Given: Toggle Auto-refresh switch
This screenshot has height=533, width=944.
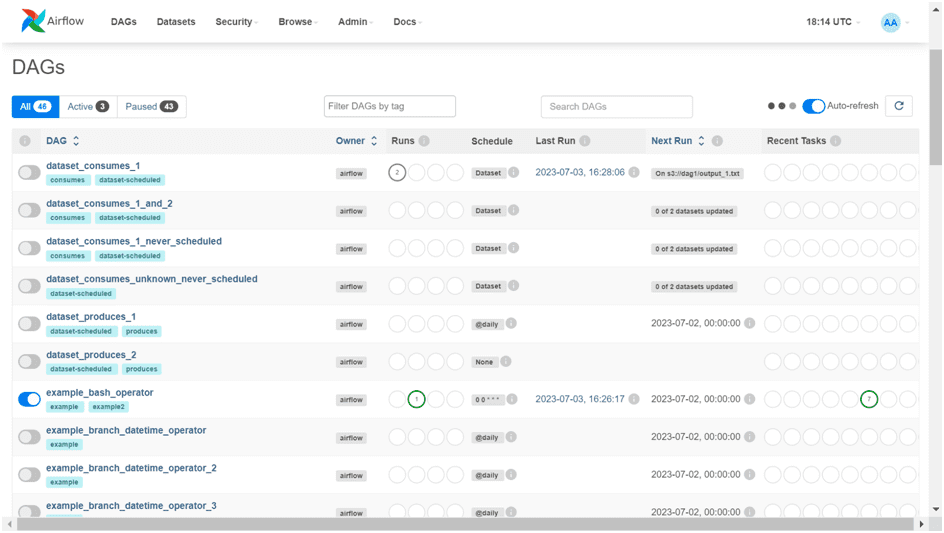Looking at the screenshot, I should coord(814,106).
